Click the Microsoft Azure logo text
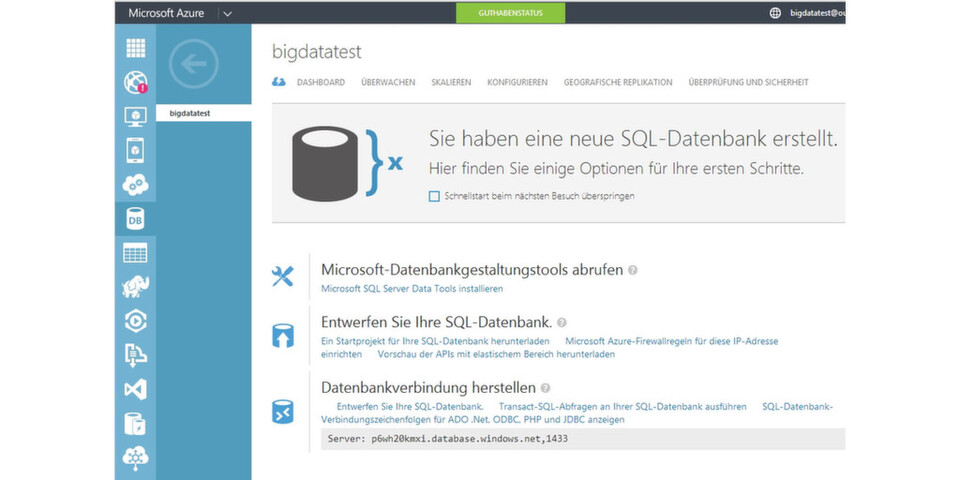960x480 pixels. pyautogui.click(x=166, y=13)
